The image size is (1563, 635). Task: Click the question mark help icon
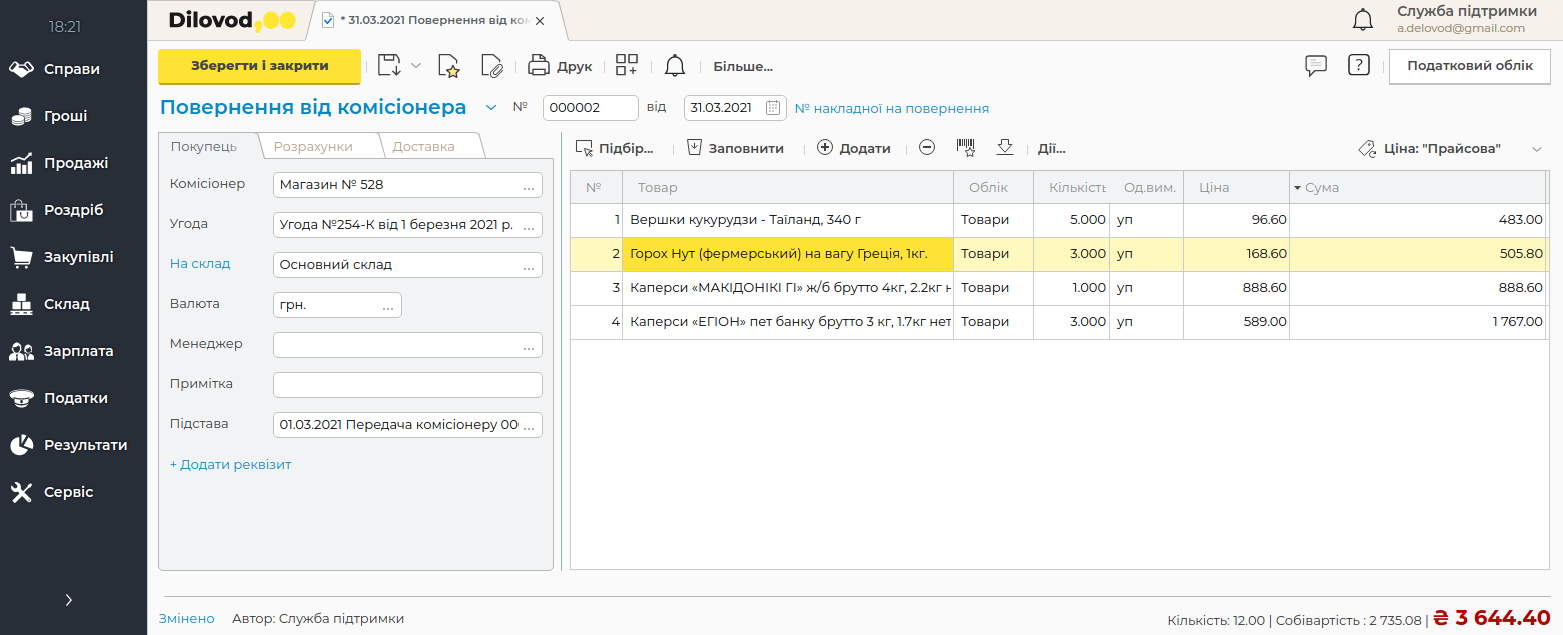pyautogui.click(x=1358, y=66)
